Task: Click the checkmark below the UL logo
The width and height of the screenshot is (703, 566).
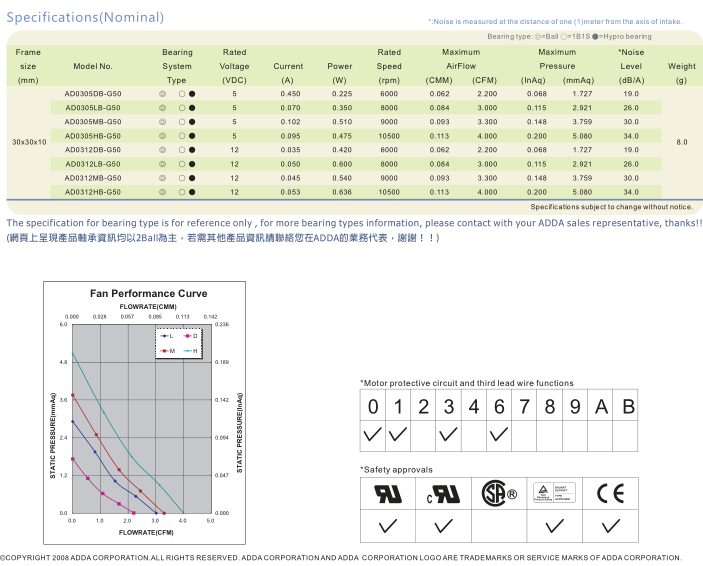Action: [x=388, y=526]
